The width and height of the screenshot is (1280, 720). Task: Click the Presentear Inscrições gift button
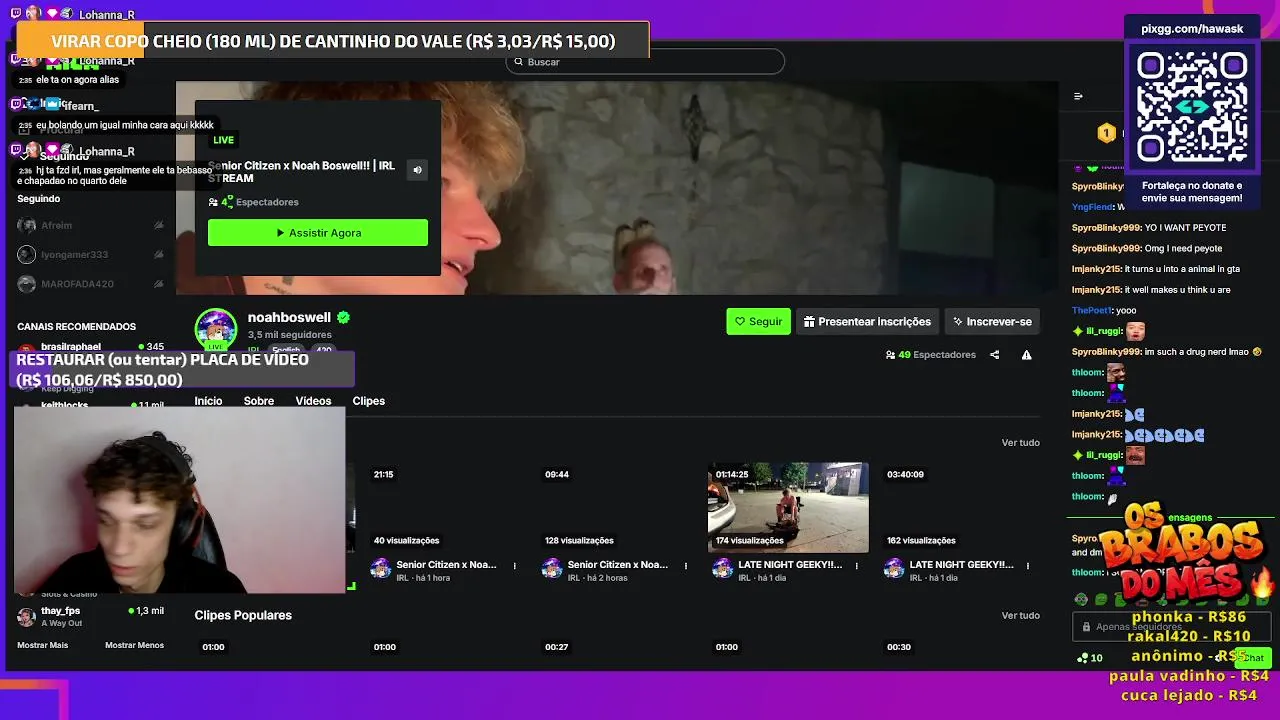point(867,322)
